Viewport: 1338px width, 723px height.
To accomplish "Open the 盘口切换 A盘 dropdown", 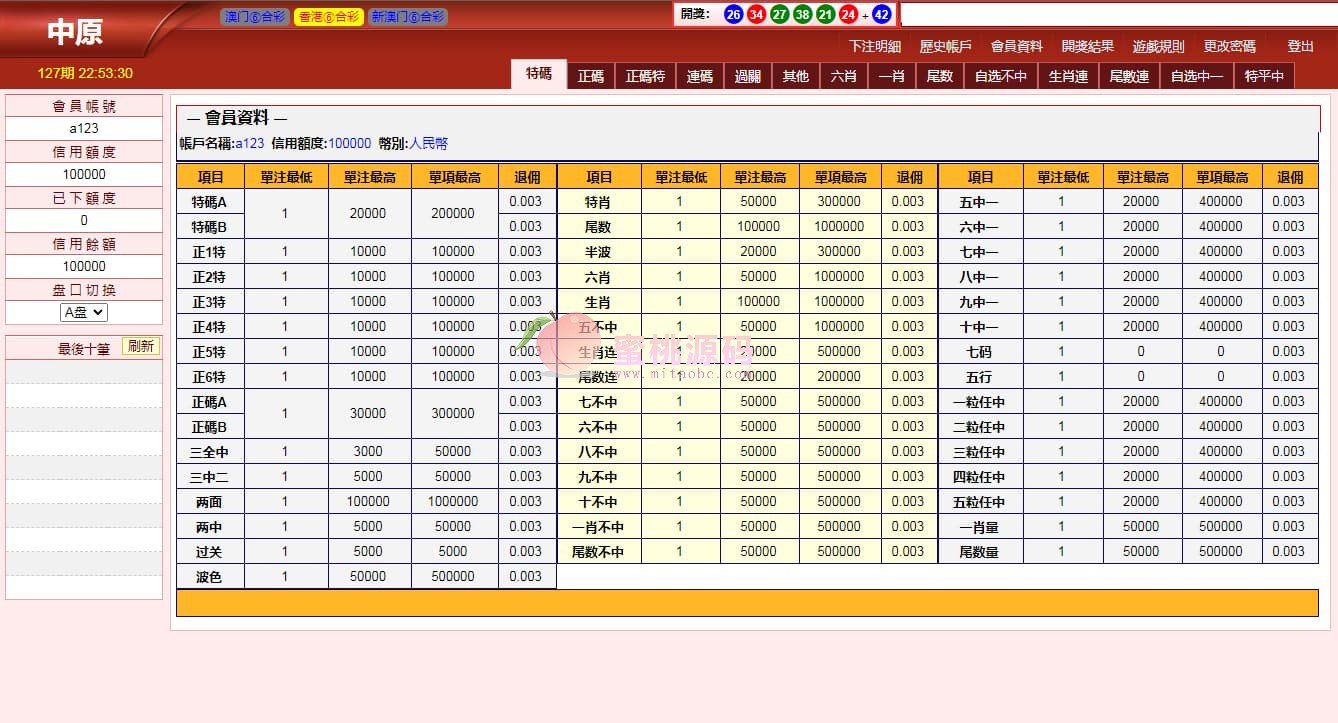I will click(84, 312).
